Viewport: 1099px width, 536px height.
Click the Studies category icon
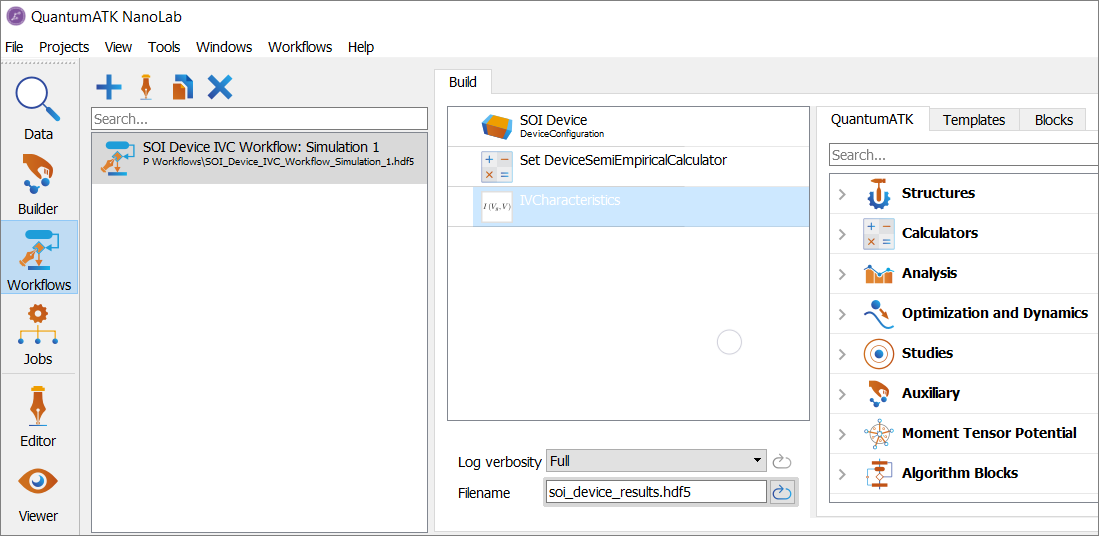(878, 353)
